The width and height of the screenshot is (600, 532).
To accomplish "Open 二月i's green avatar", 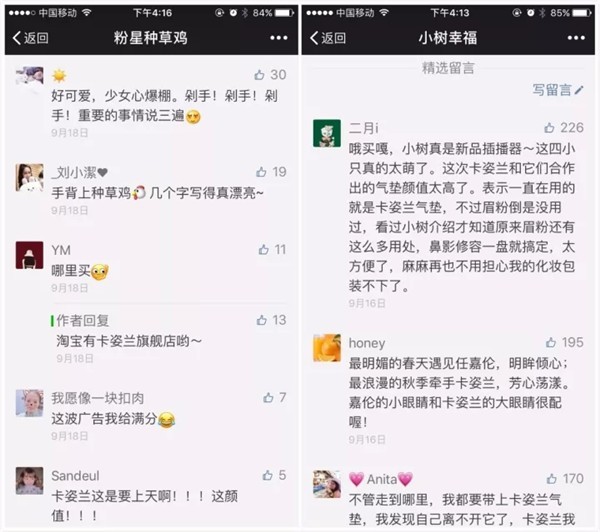I will [327, 133].
